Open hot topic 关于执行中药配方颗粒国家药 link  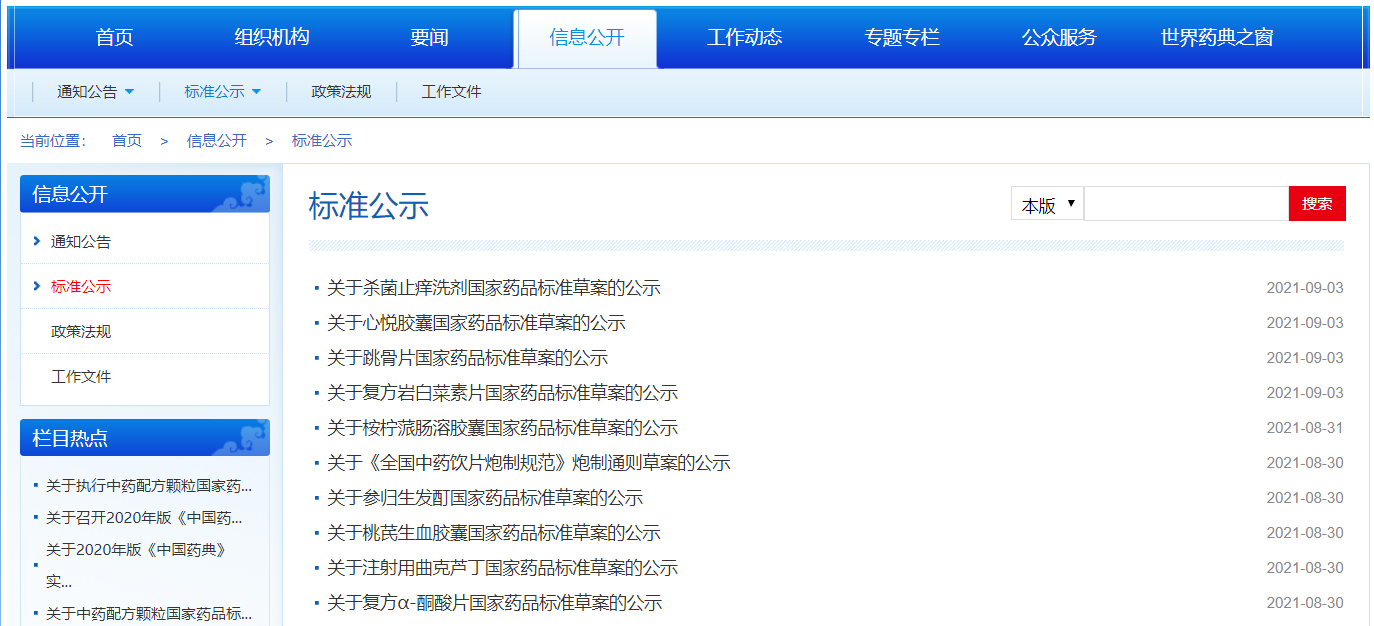pyautogui.click(x=149, y=486)
